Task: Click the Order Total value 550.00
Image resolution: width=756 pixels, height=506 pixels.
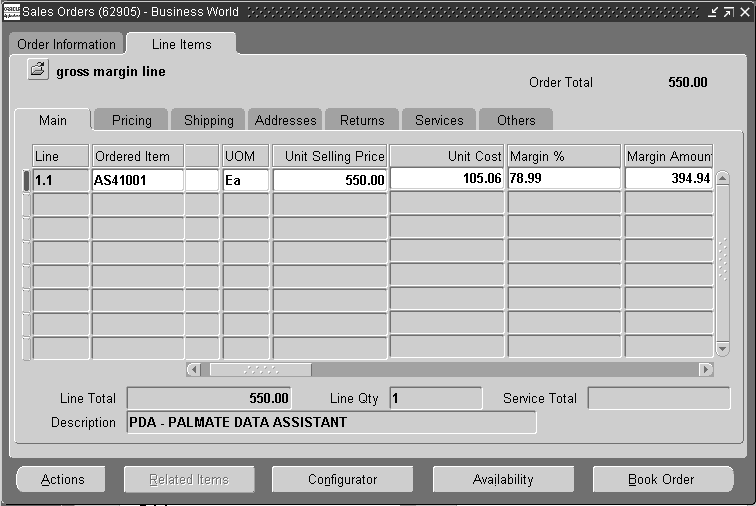Action: coord(688,82)
